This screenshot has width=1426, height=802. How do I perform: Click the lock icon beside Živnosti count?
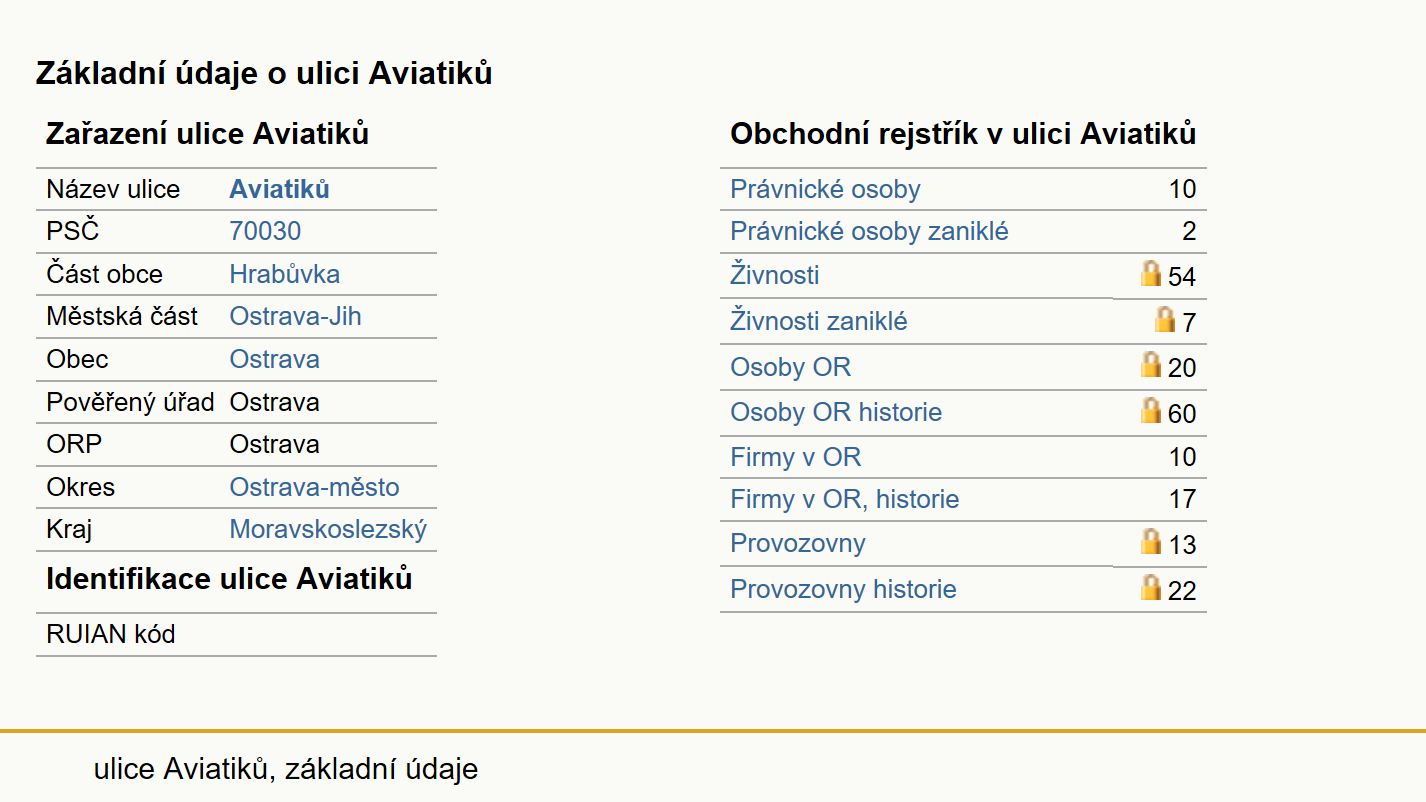(x=1152, y=273)
